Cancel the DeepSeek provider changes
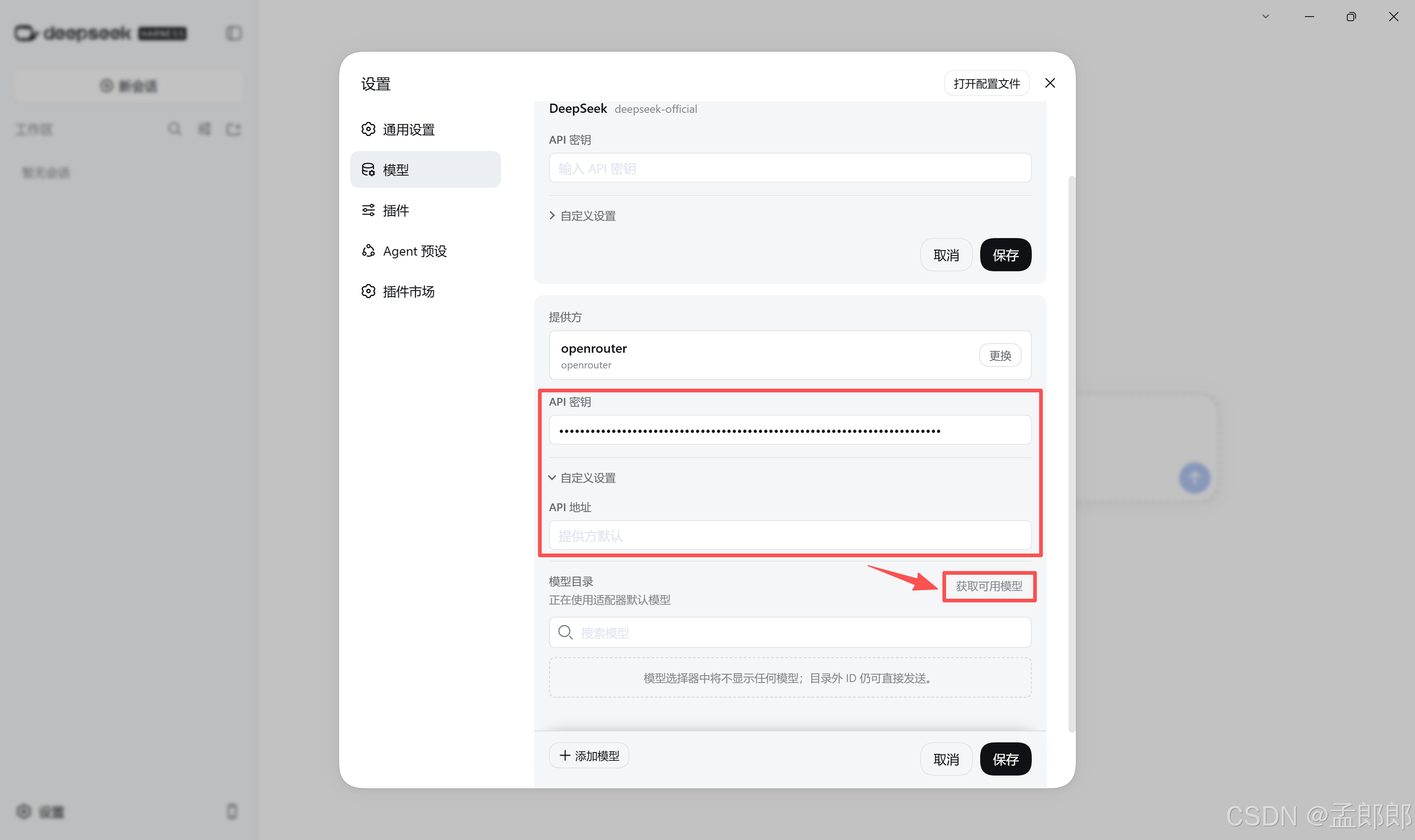1415x840 pixels. click(946, 255)
